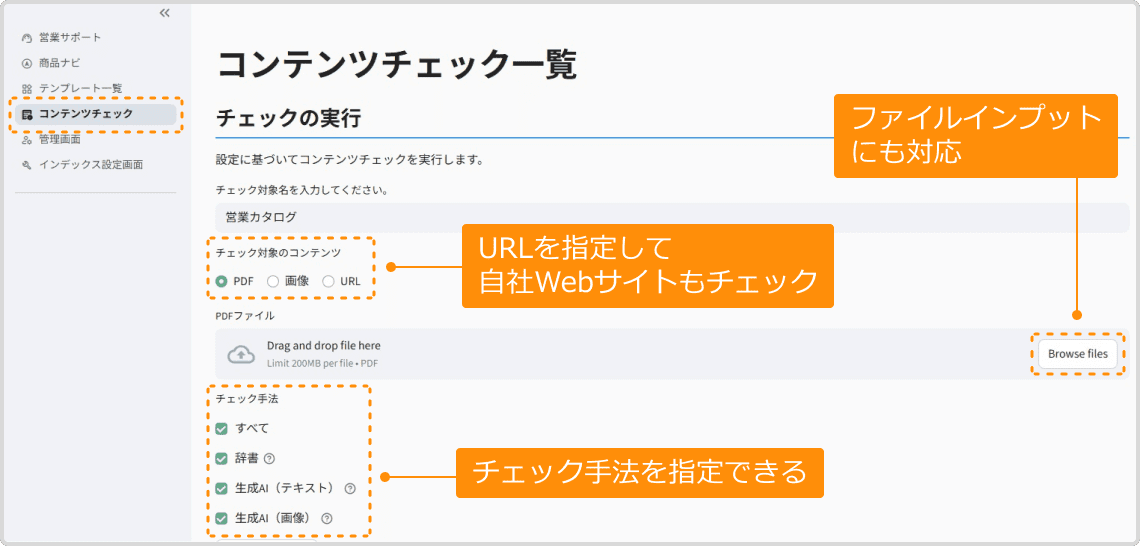1140x546 pixels.
Task: Show help for 生成AI（画像）
Action: point(326,518)
